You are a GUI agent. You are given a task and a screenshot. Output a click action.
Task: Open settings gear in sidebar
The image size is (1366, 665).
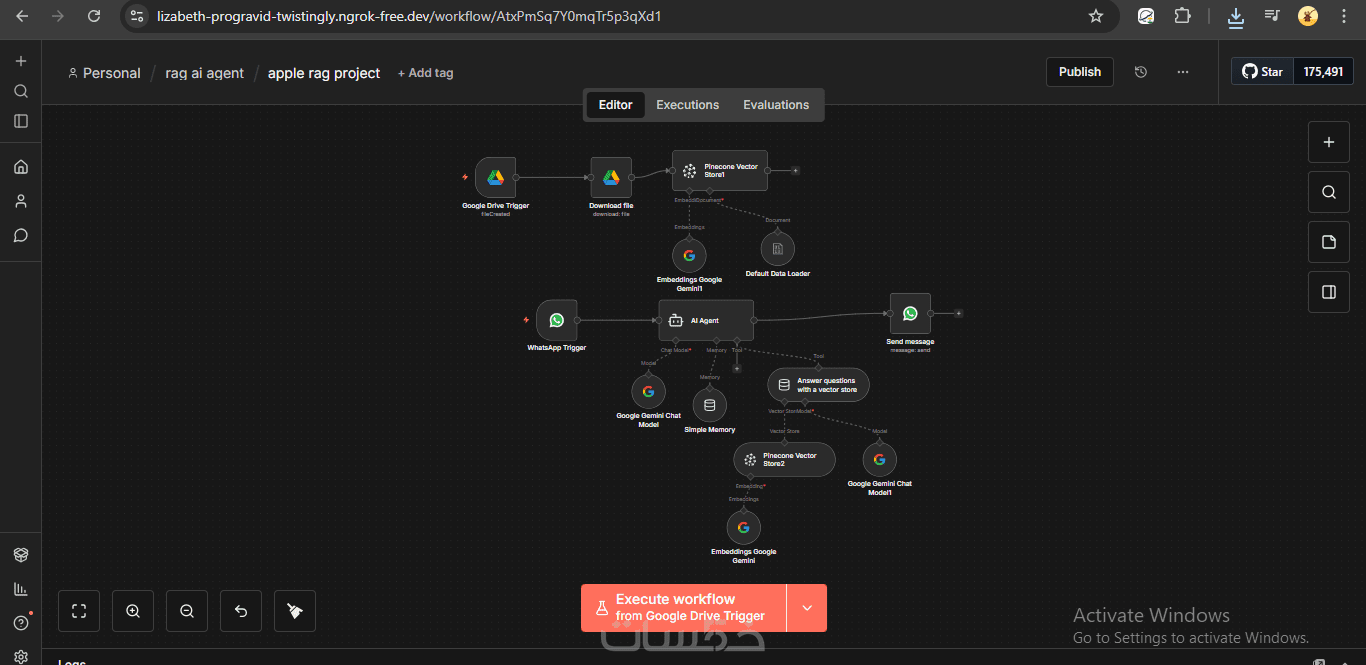pyautogui.click(x=21, y=656)
